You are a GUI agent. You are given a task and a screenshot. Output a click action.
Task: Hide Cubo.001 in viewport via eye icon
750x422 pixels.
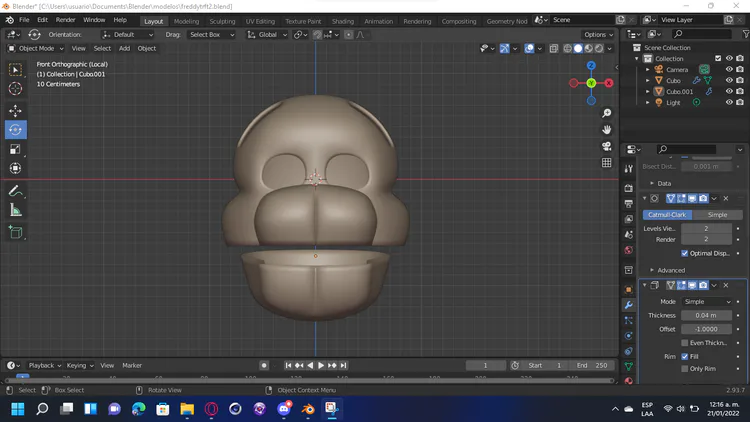pos(729,91)
